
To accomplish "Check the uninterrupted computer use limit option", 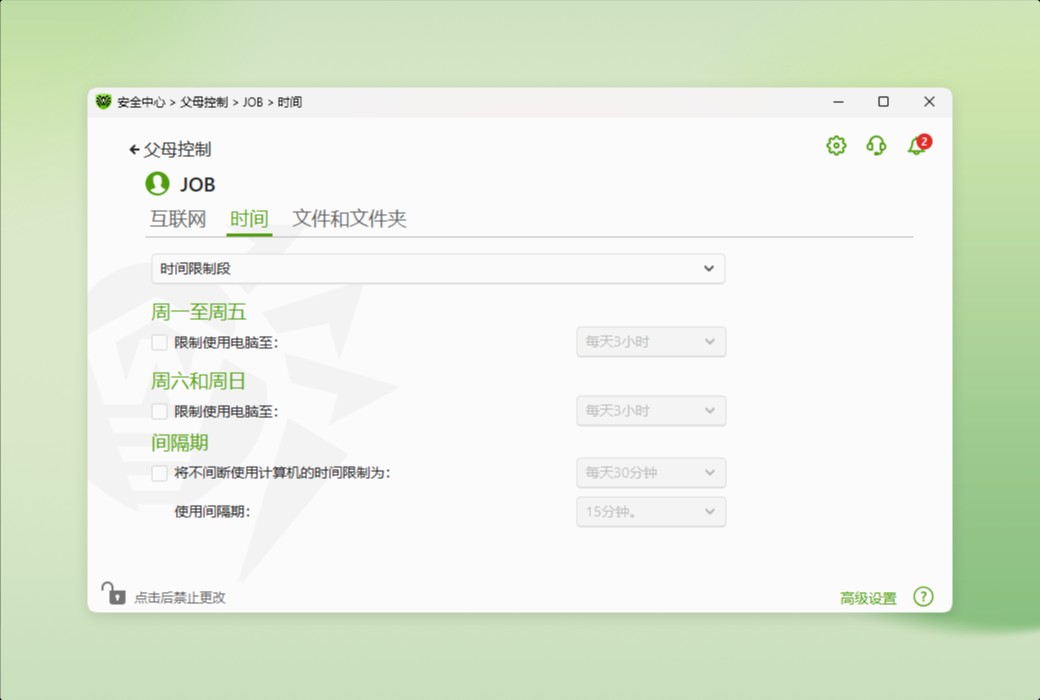I will click(159, 473).
